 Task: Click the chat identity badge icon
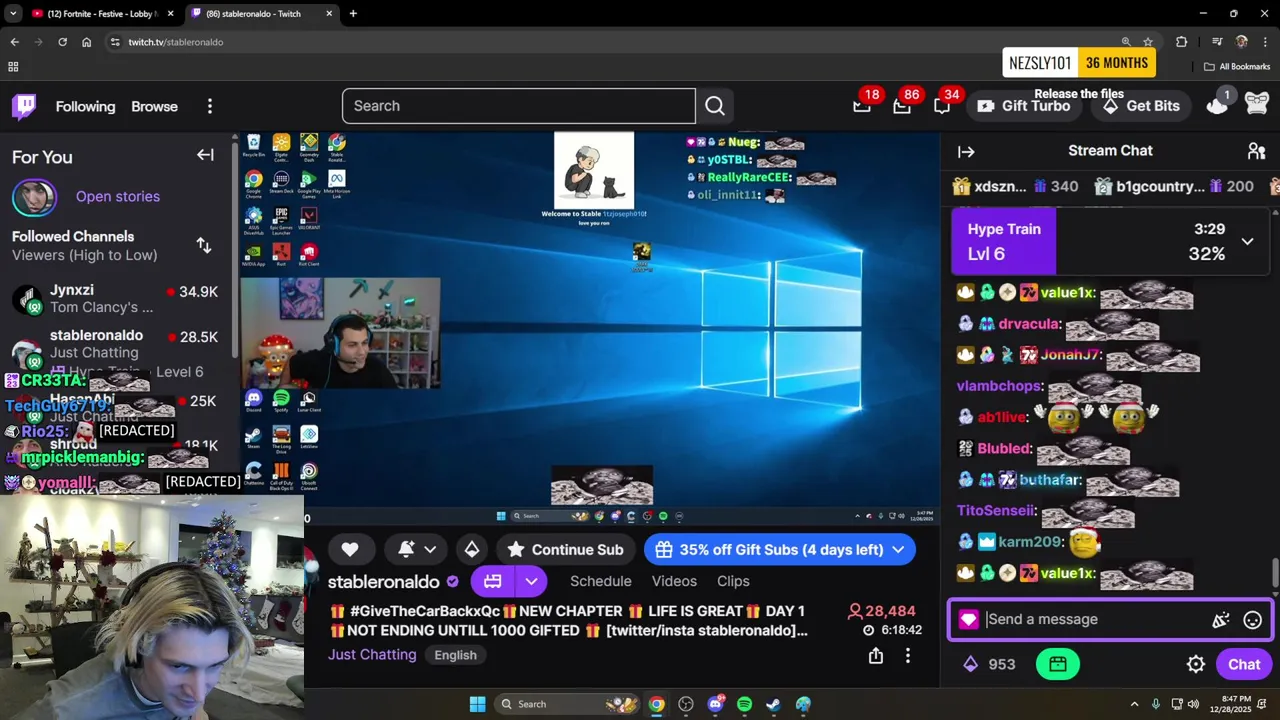coord(968,620)
